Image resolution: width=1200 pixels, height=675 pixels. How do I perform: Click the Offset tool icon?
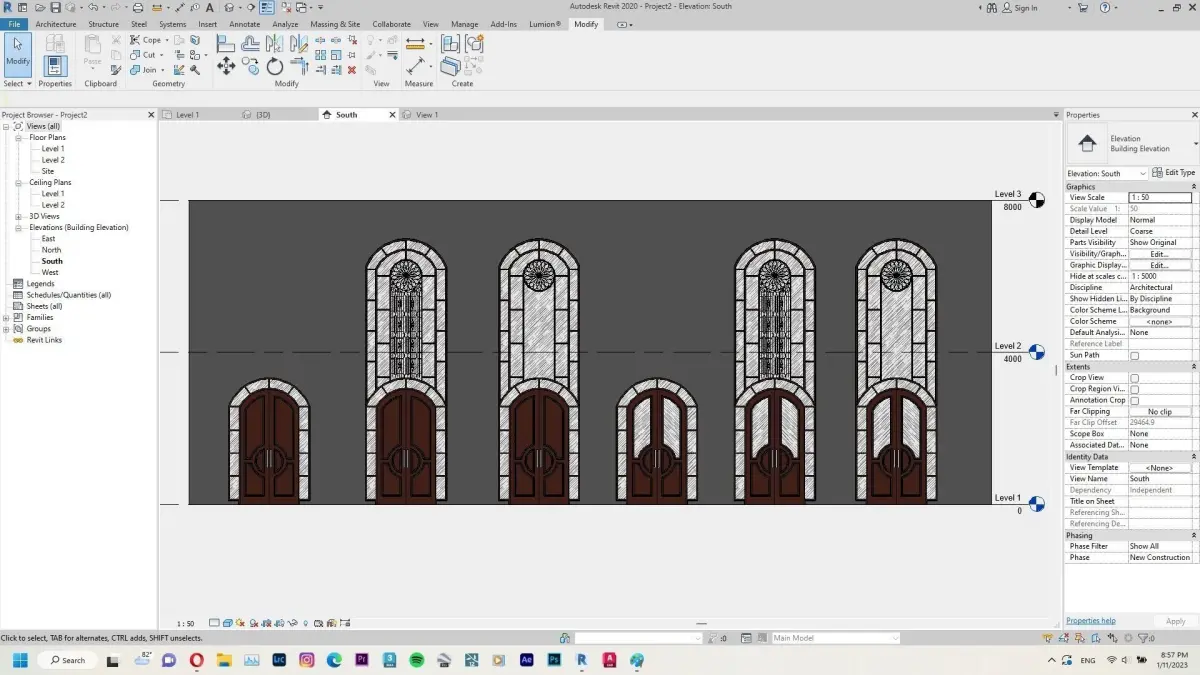pyautogui.click(x=250, y=44)
